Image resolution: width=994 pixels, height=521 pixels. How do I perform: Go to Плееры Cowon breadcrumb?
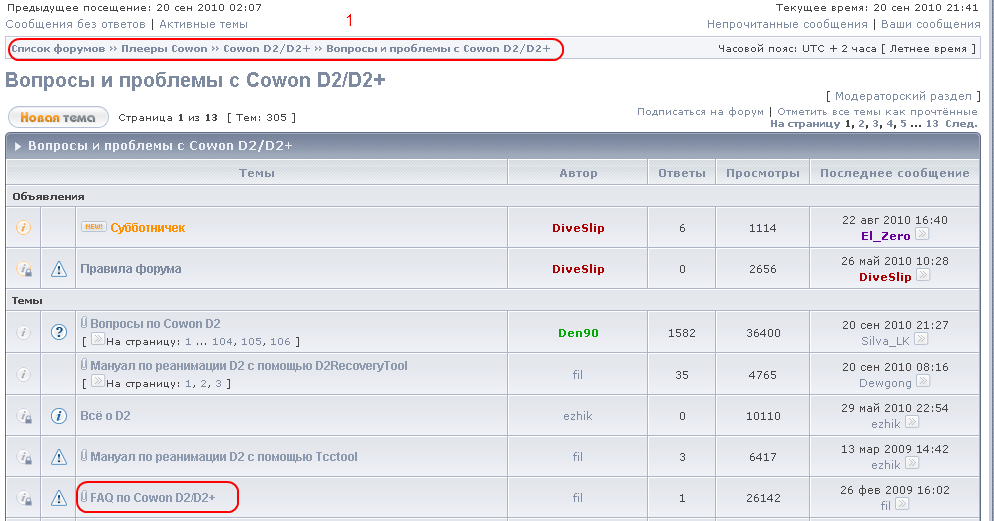point(164,49)
